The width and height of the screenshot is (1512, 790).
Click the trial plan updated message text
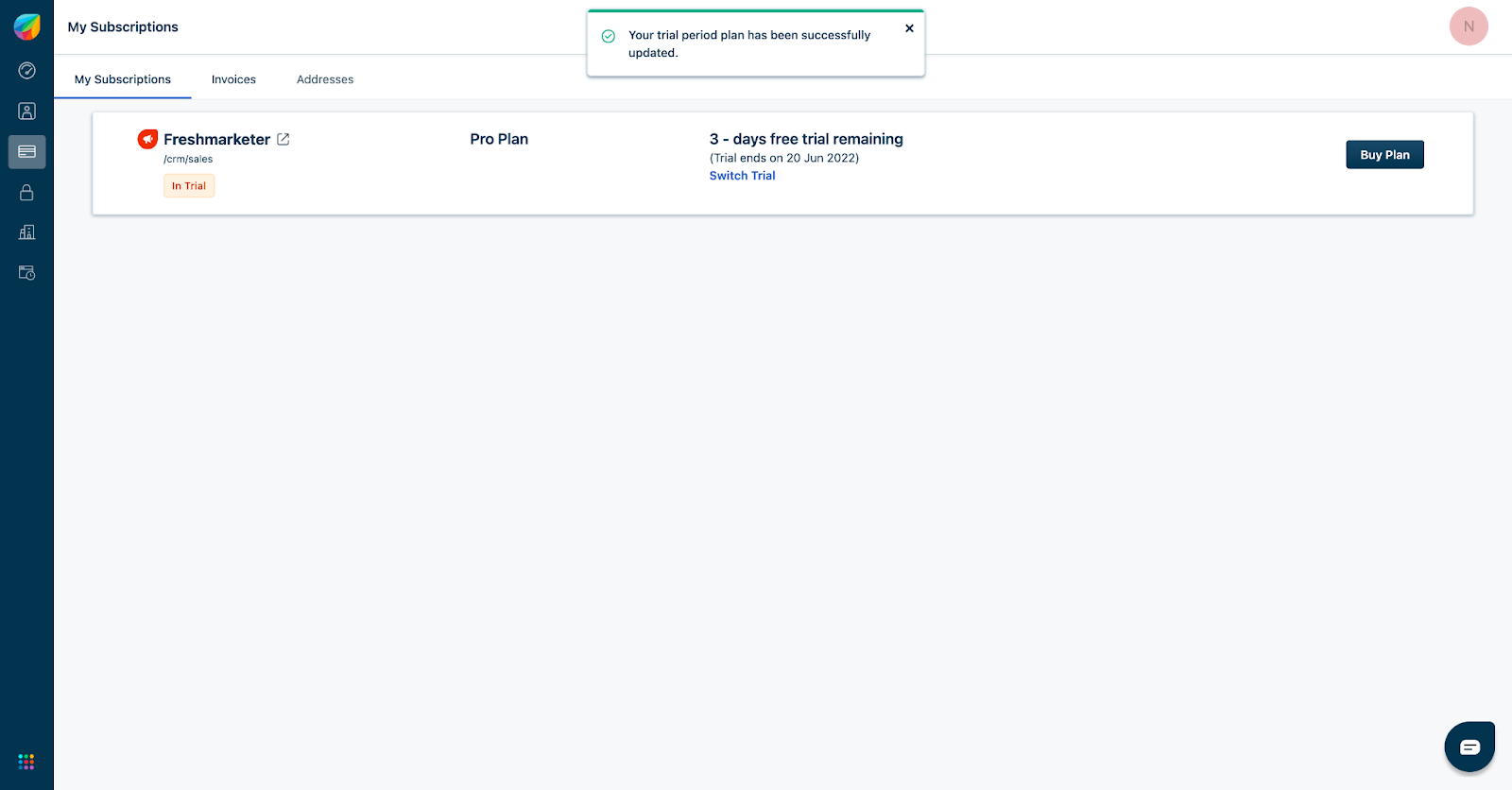(749, 43)
